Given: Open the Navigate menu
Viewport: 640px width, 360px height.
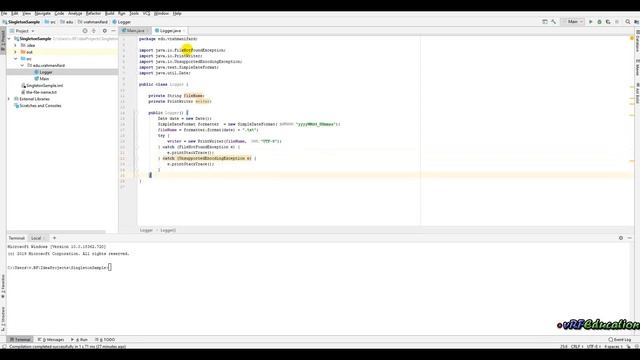Looking at the screenshot, I should click(x=42, y=13).
